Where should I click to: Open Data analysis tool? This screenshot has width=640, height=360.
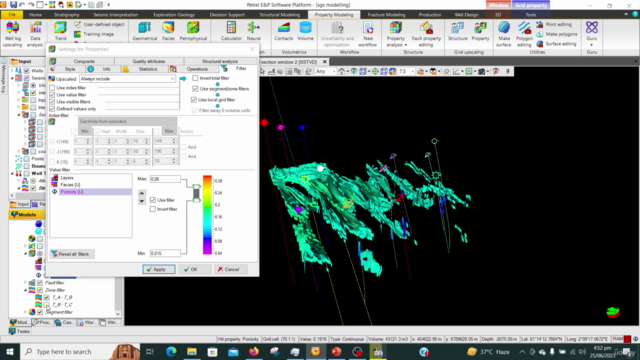click(x=36, y=33)
